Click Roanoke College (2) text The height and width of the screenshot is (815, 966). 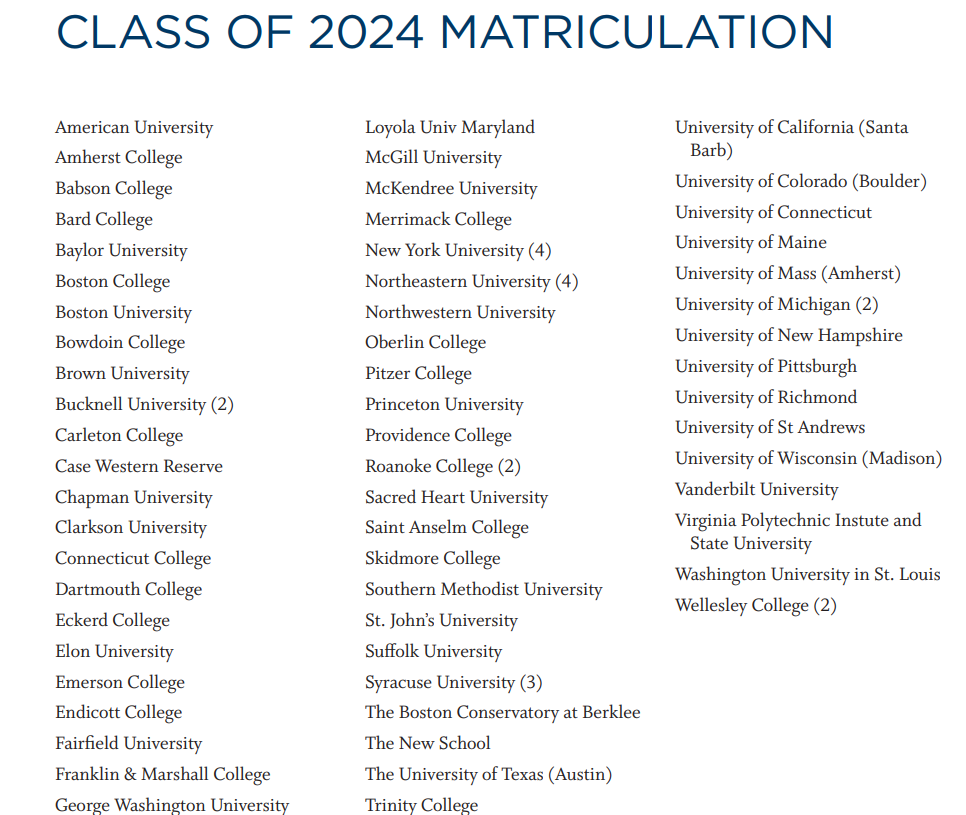tap(443, 466)
